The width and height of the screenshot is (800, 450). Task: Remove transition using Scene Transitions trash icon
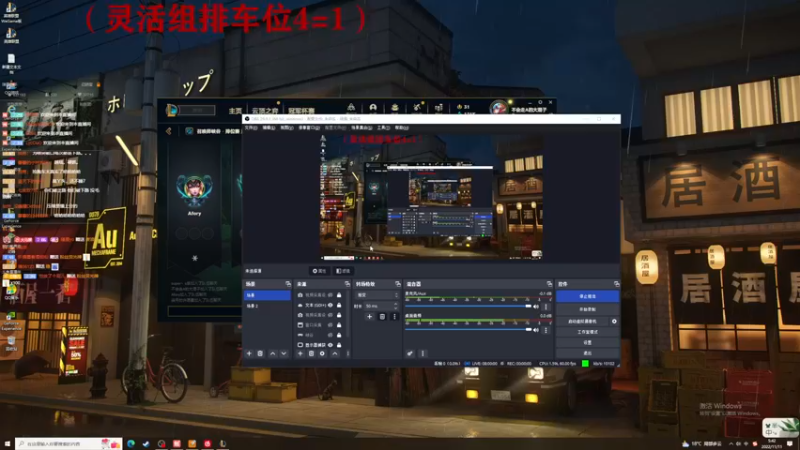(382, 316)
